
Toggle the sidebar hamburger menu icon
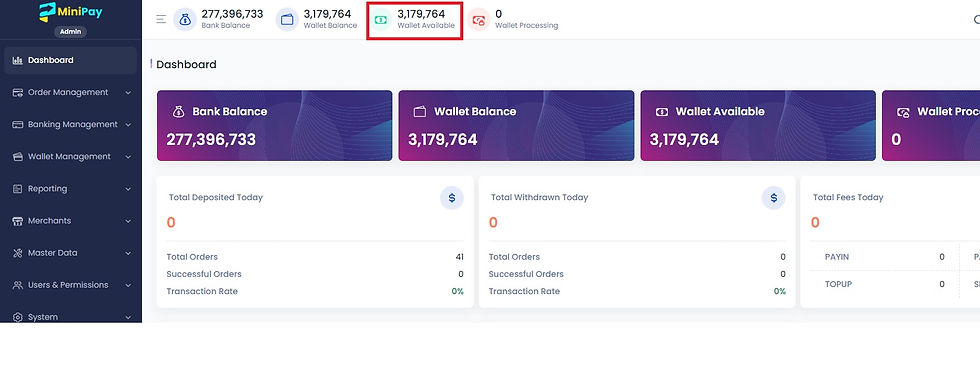coord(161,19)
